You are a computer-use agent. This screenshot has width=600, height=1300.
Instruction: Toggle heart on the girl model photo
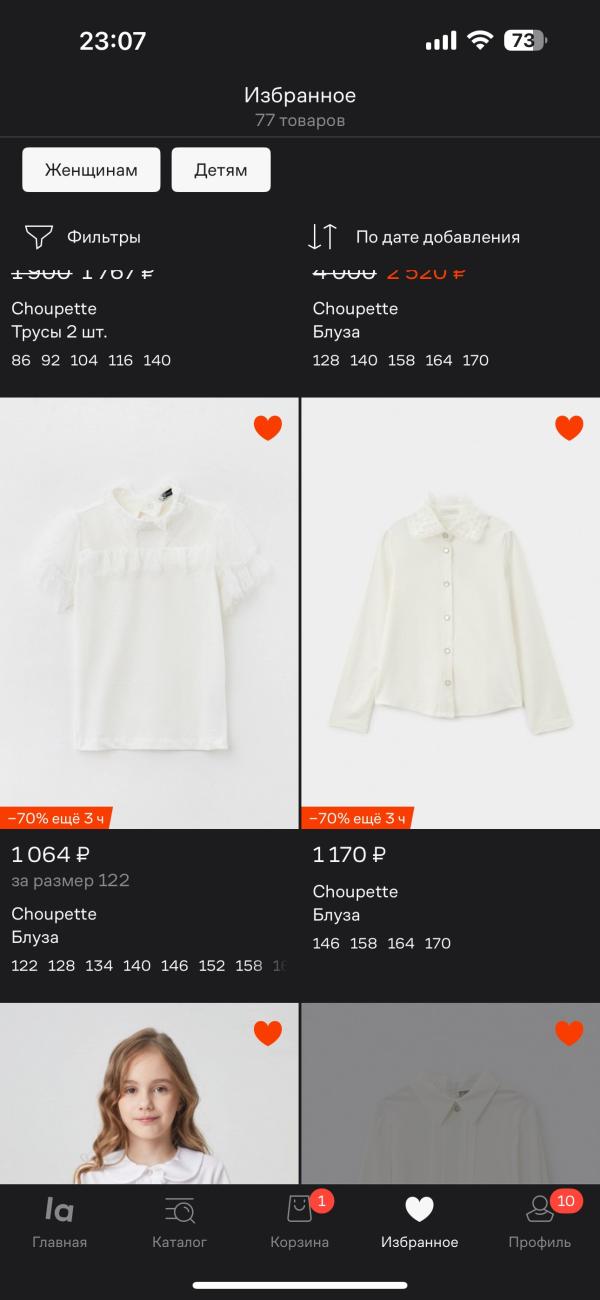(x=268, y=1033)
